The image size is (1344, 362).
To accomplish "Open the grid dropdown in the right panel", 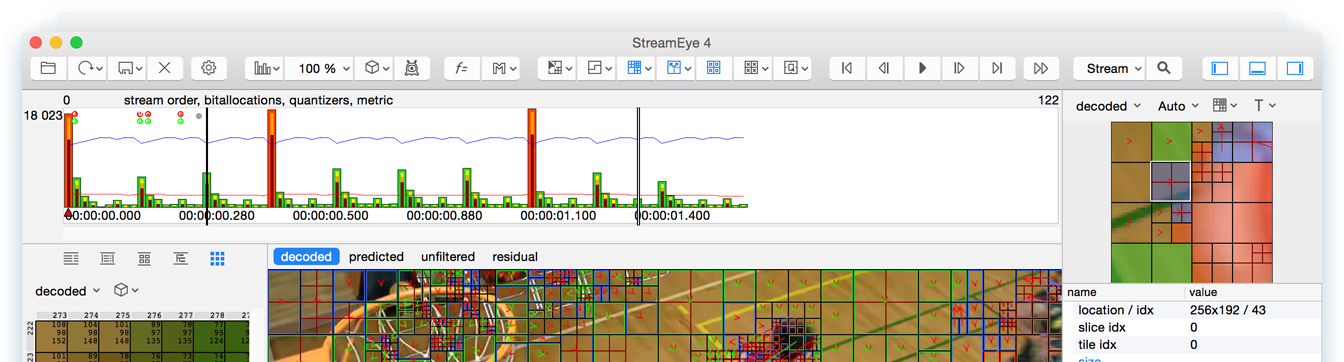I will point(1225,106).
